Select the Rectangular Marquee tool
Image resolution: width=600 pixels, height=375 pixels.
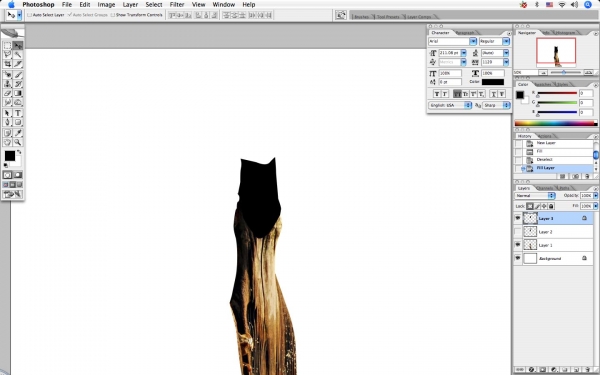pyautogui.click(x=7, y=46)
